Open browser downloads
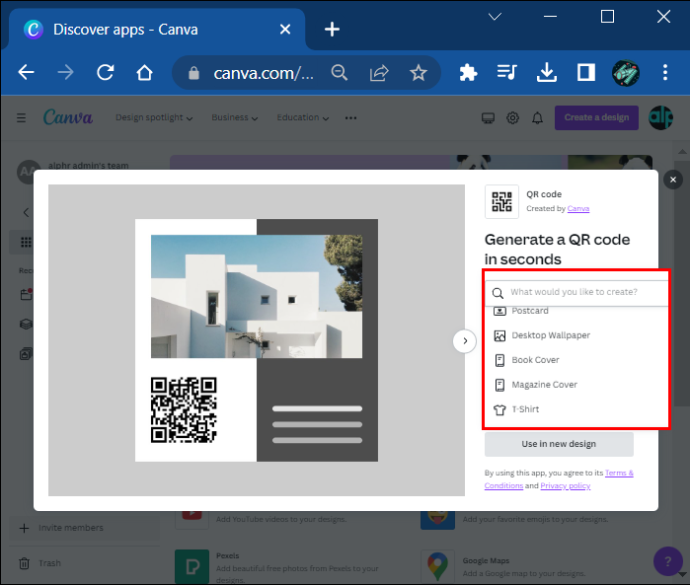This screenshot has height=585, width=690. pos(547,72)
